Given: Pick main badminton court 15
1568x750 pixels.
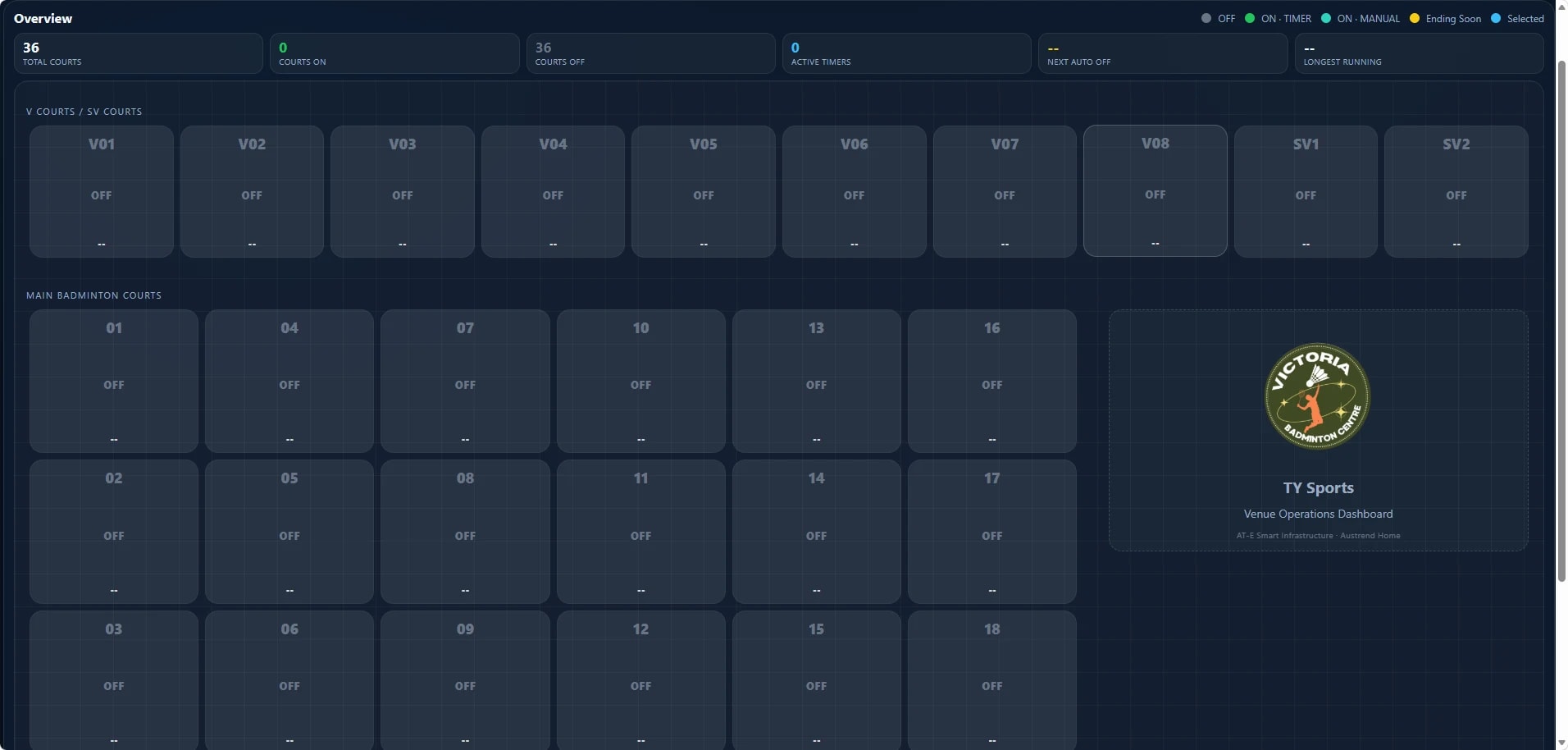Looking at the screenshot, I should coord(816,680).
